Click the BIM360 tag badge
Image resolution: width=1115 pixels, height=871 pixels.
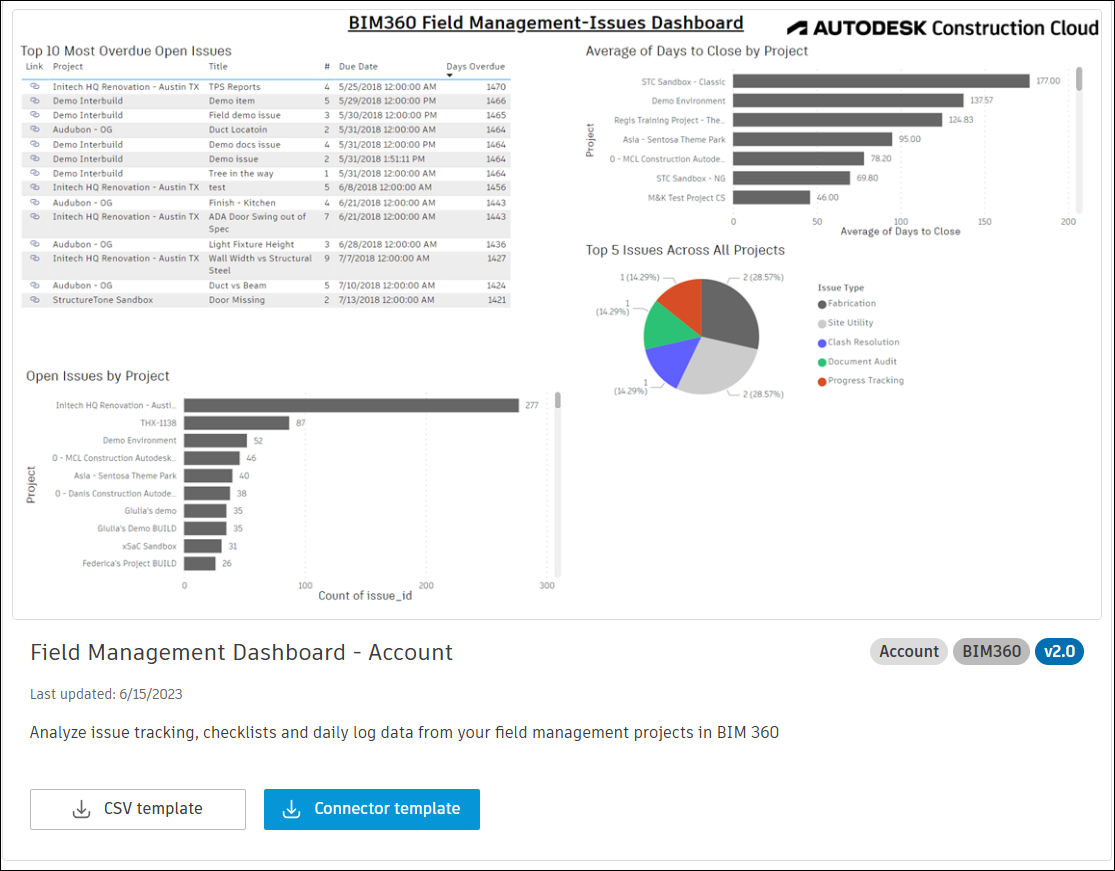[x=991, y=651]
